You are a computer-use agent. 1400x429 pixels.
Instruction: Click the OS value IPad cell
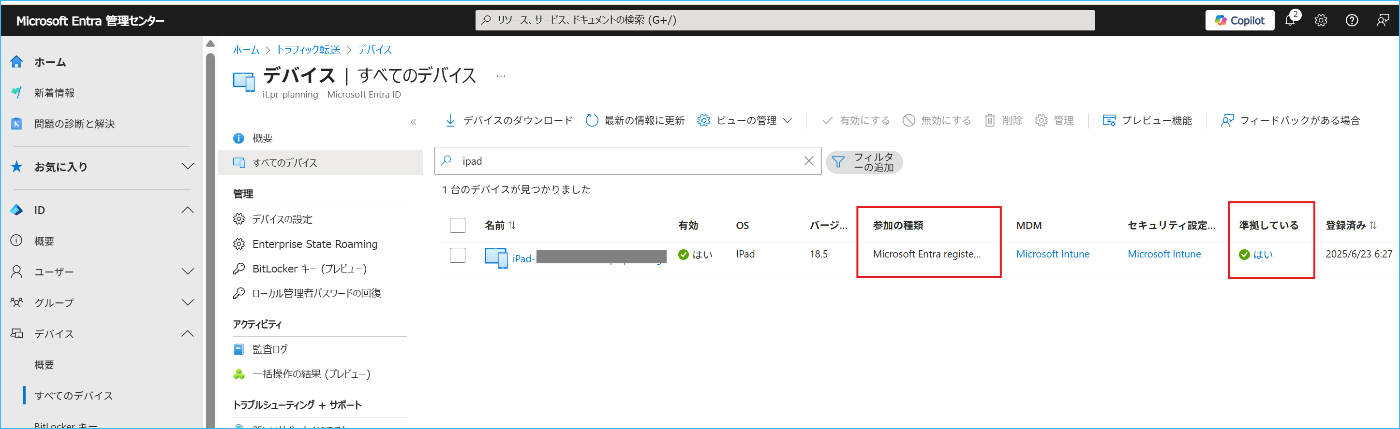pos(745,254)
